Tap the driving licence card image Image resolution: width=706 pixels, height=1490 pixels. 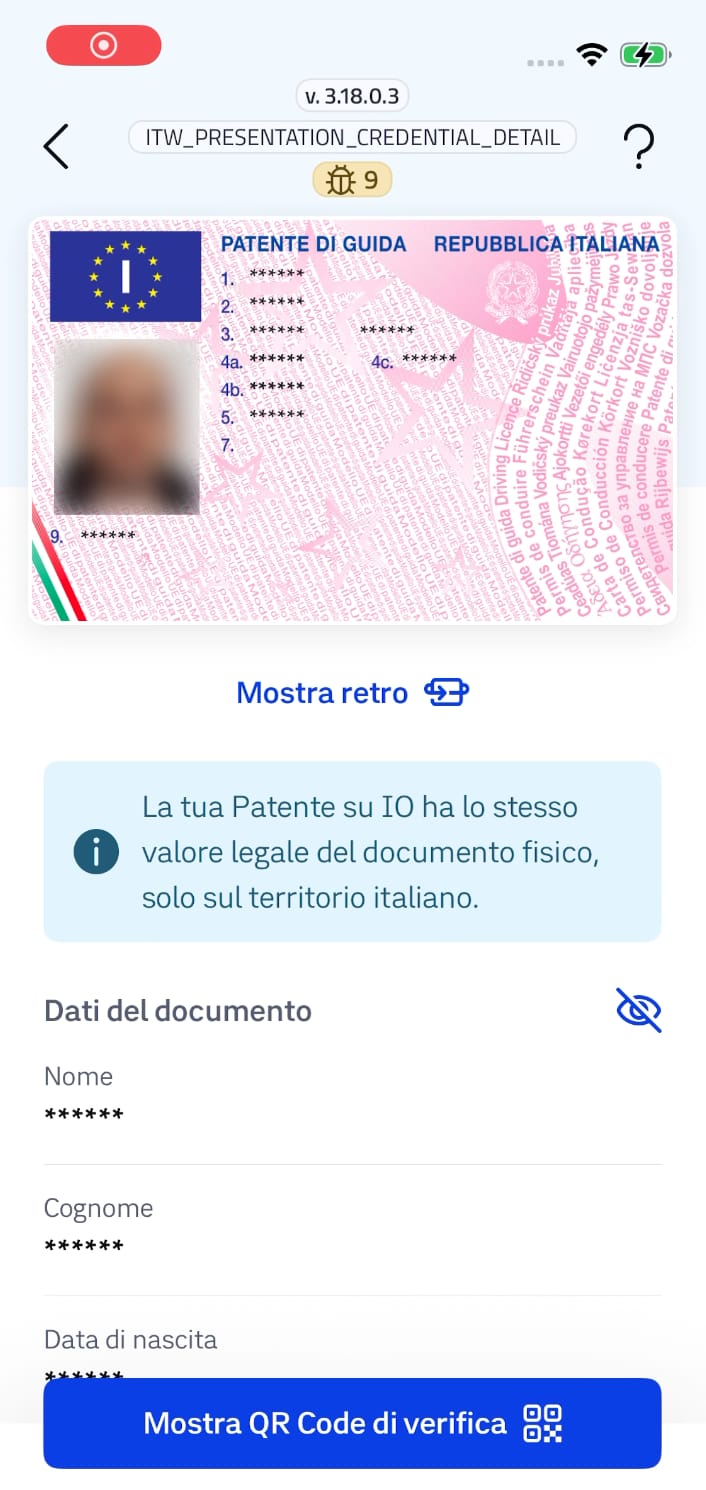click(x=352, y=421)
